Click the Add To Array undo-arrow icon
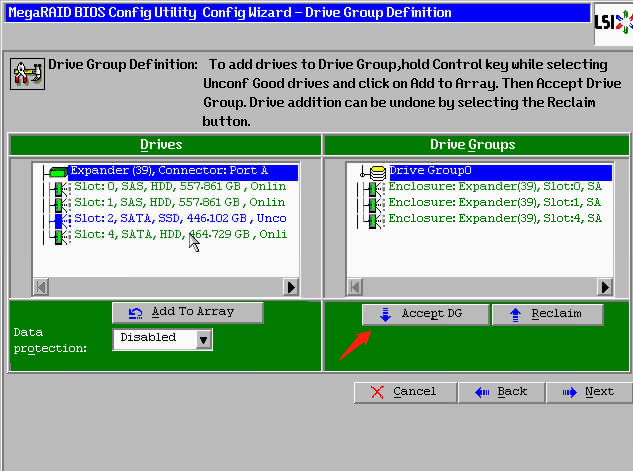 click(135, 313)
